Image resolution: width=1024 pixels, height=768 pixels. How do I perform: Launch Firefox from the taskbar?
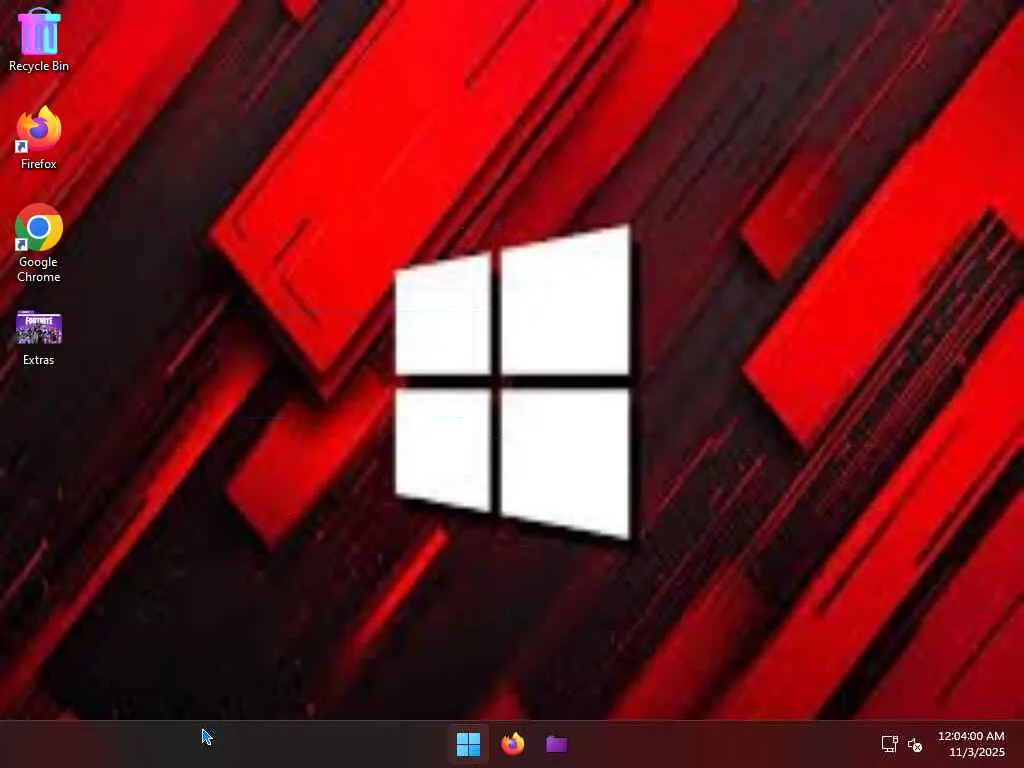point(513,744)
